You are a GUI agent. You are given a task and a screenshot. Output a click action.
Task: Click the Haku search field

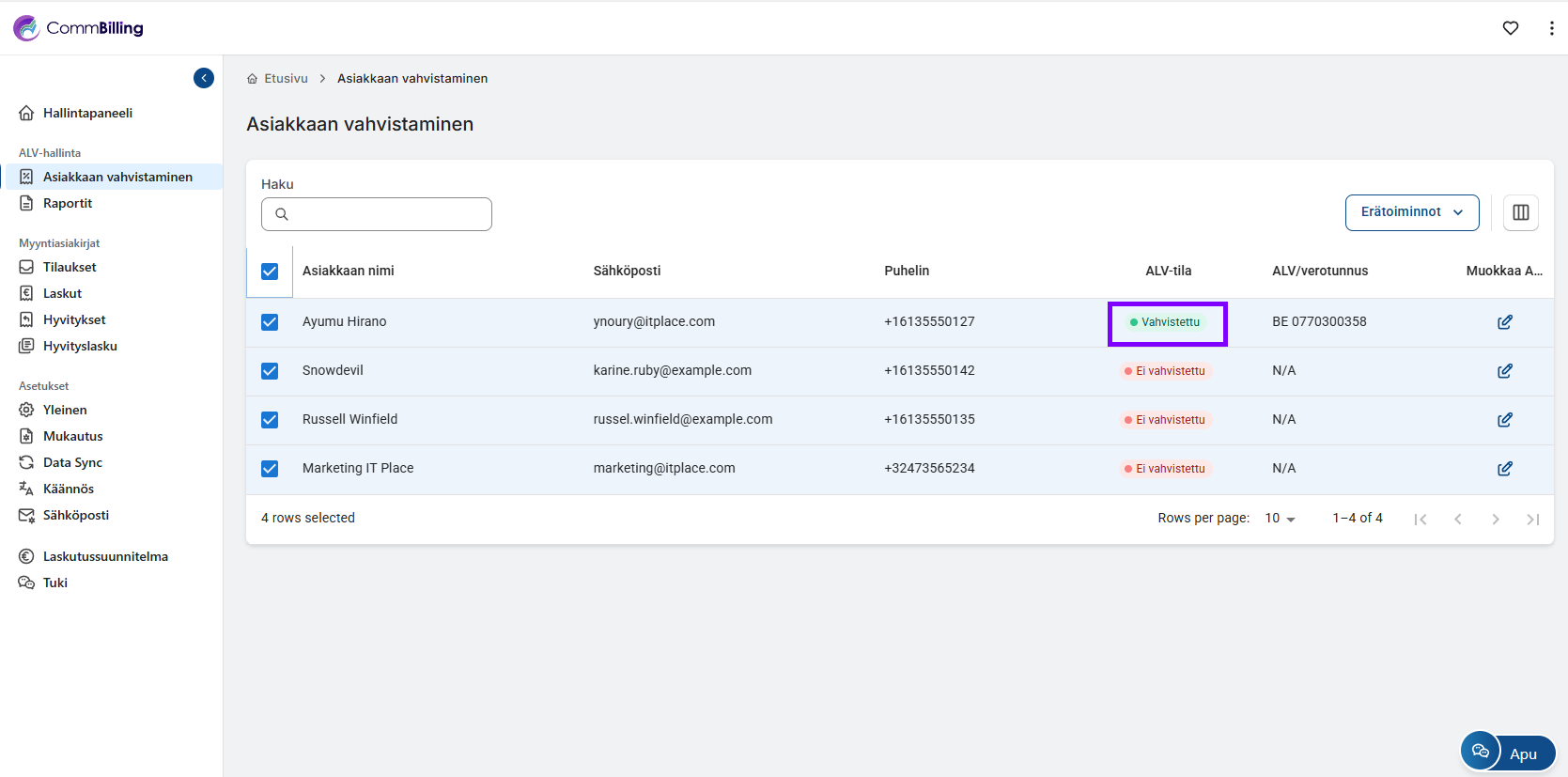377,214
